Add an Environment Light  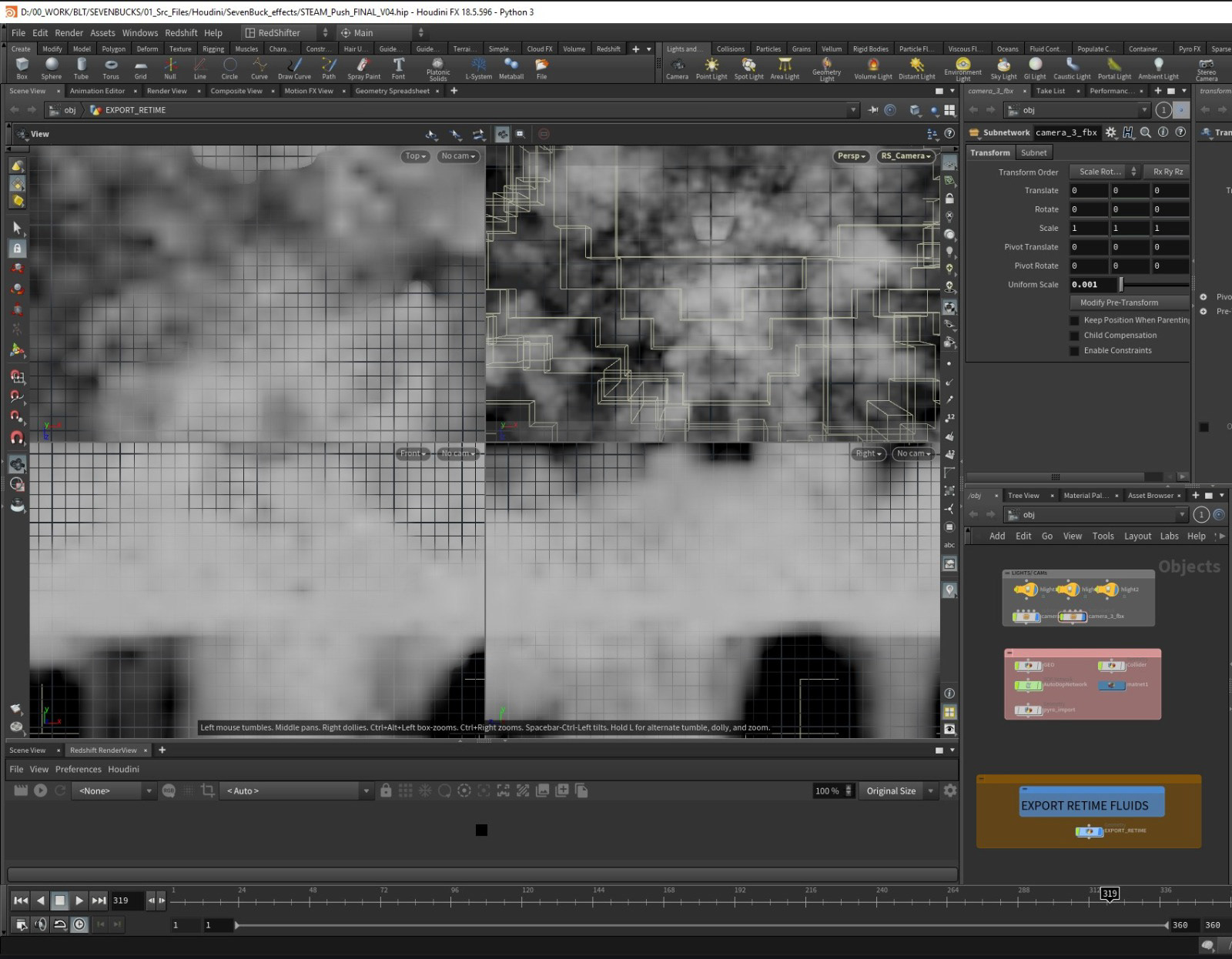point(962,69)
